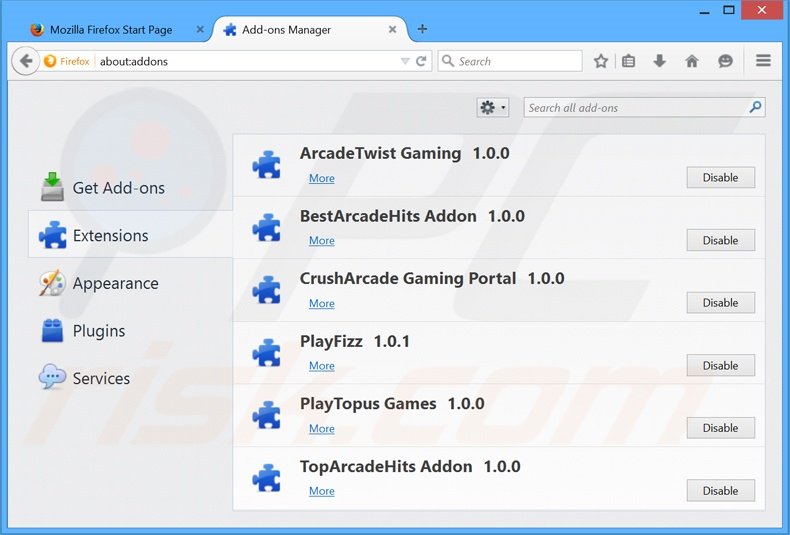Viewport: 790px width, 535px height.
Task: Select the Plugins category in sidebar
Action: click(x=98, y=331)
